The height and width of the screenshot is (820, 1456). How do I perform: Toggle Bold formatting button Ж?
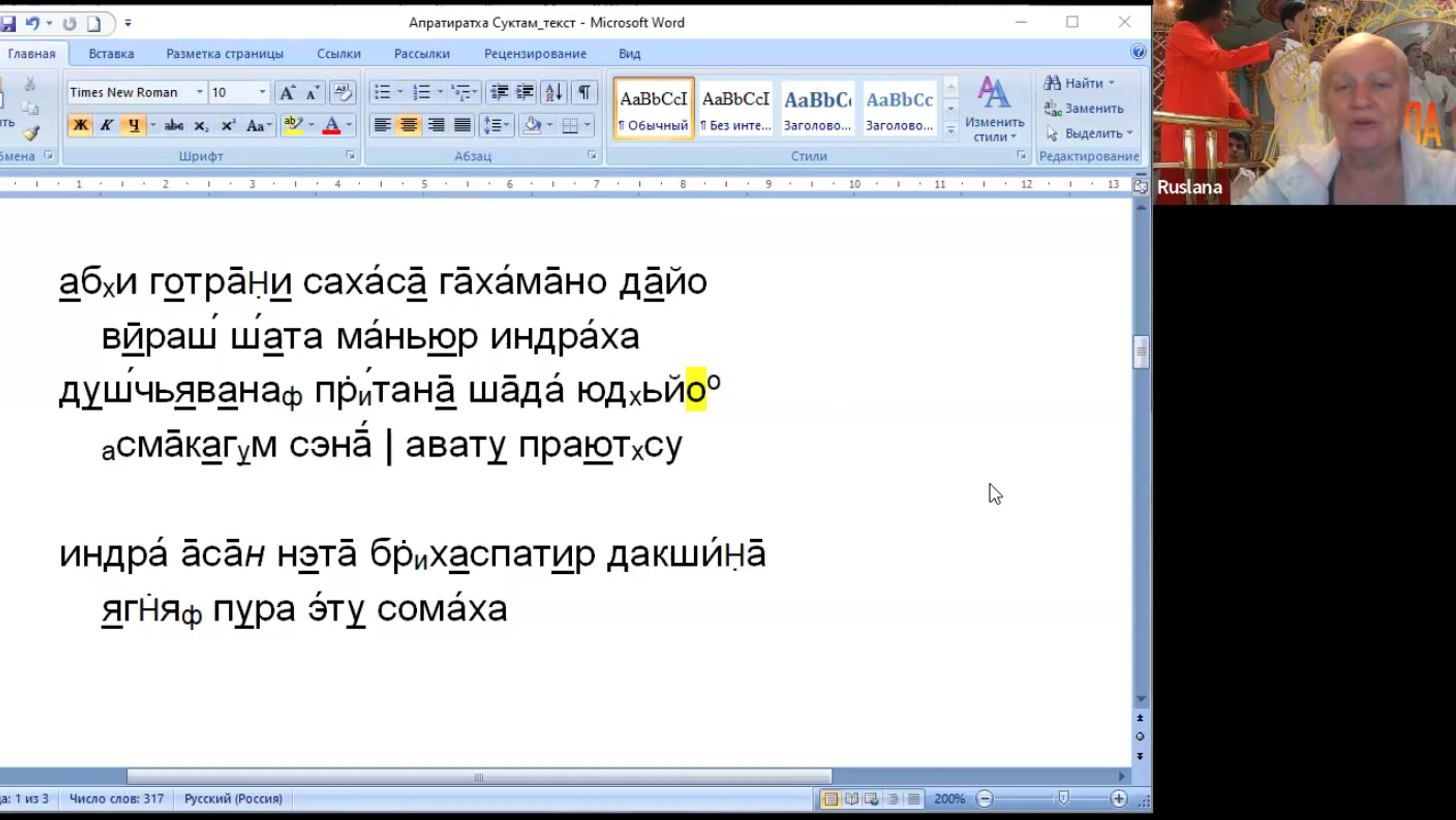81,125
